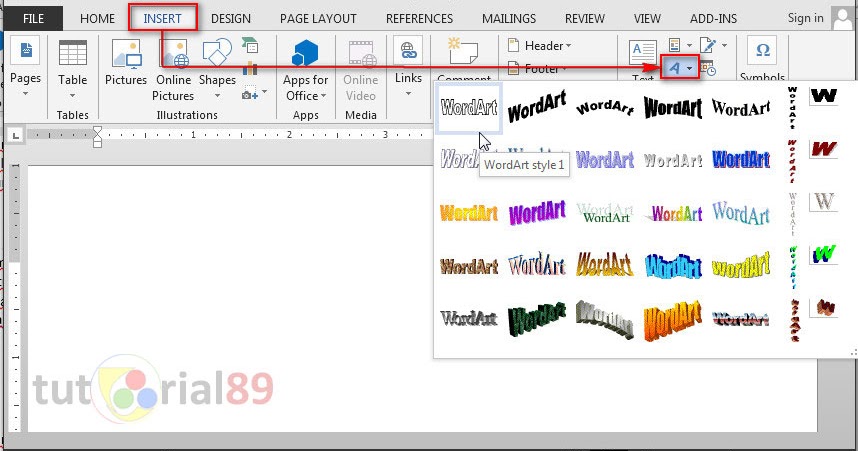
Task: Click the Sign in link
Action: pyautogui.click(x=805, y=18)
